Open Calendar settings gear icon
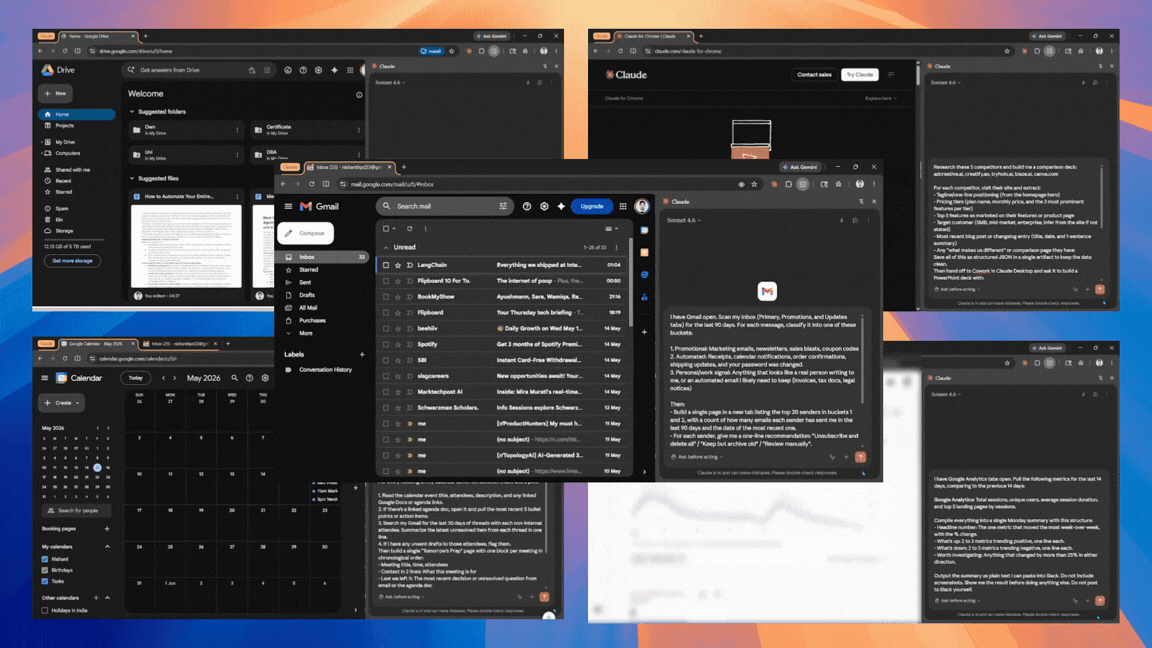The width and height of the screenshot is (1152, 648). click(265, 378)
